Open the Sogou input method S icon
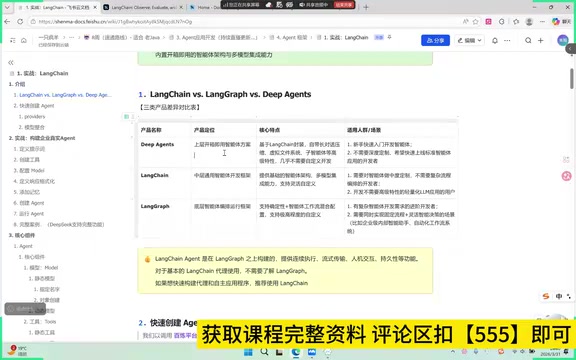 pyautogui.click(x=546, y=296)
